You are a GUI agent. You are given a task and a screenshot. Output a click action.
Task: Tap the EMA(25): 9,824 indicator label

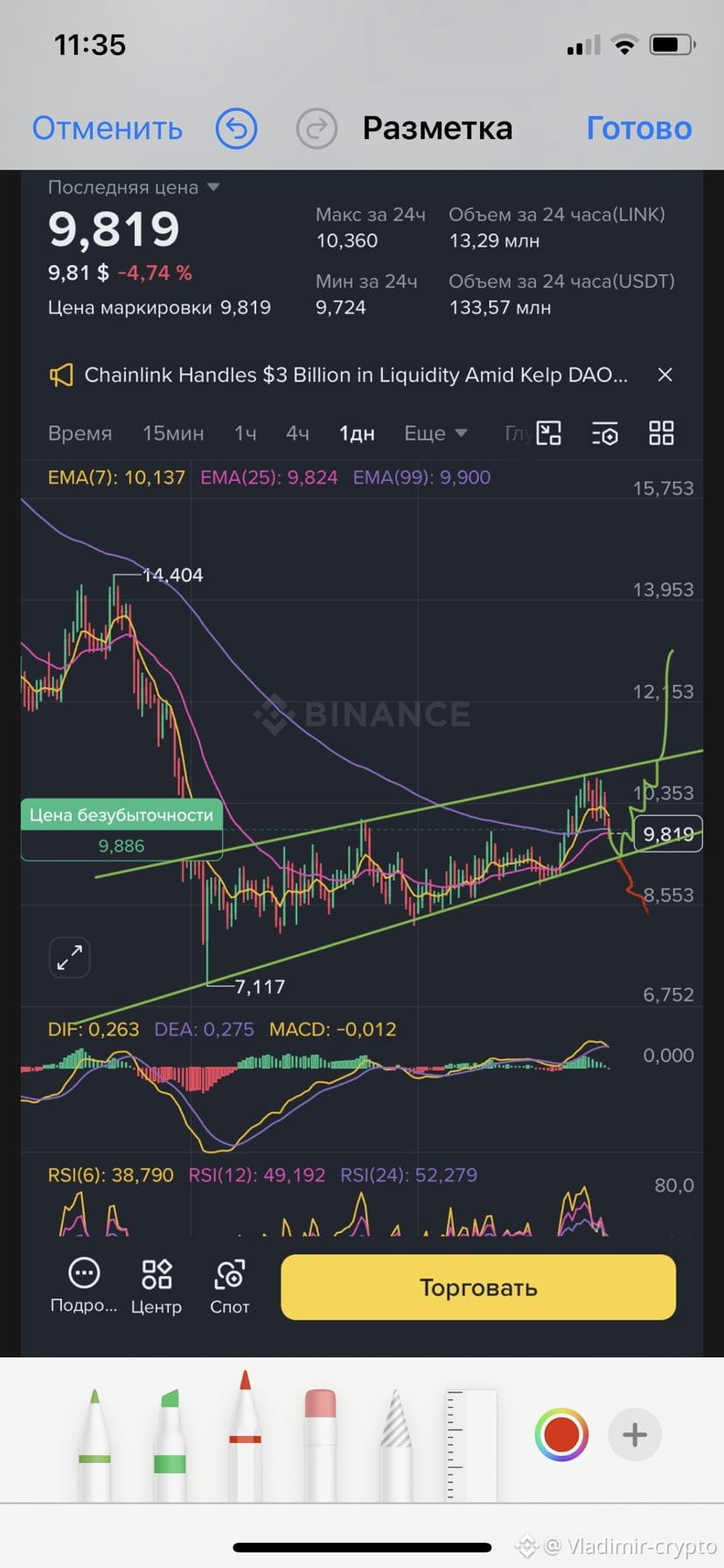(x=268, y=477)
